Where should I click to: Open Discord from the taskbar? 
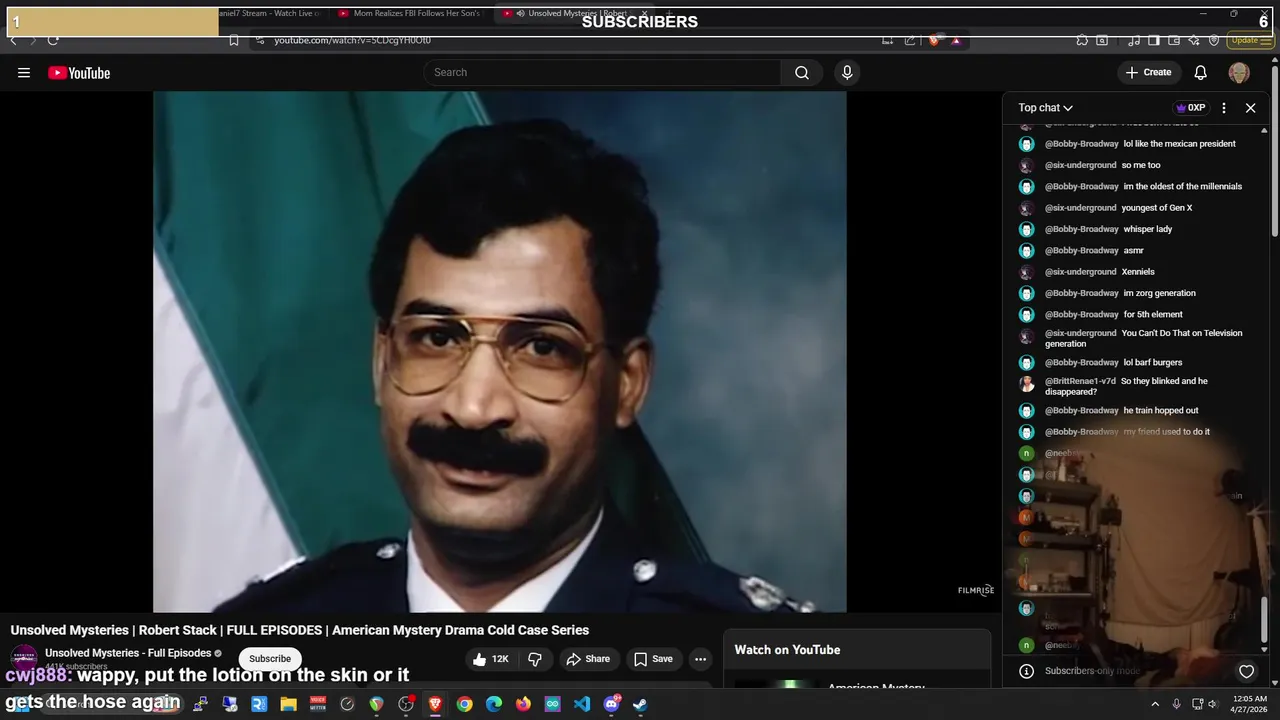(611, 704)
